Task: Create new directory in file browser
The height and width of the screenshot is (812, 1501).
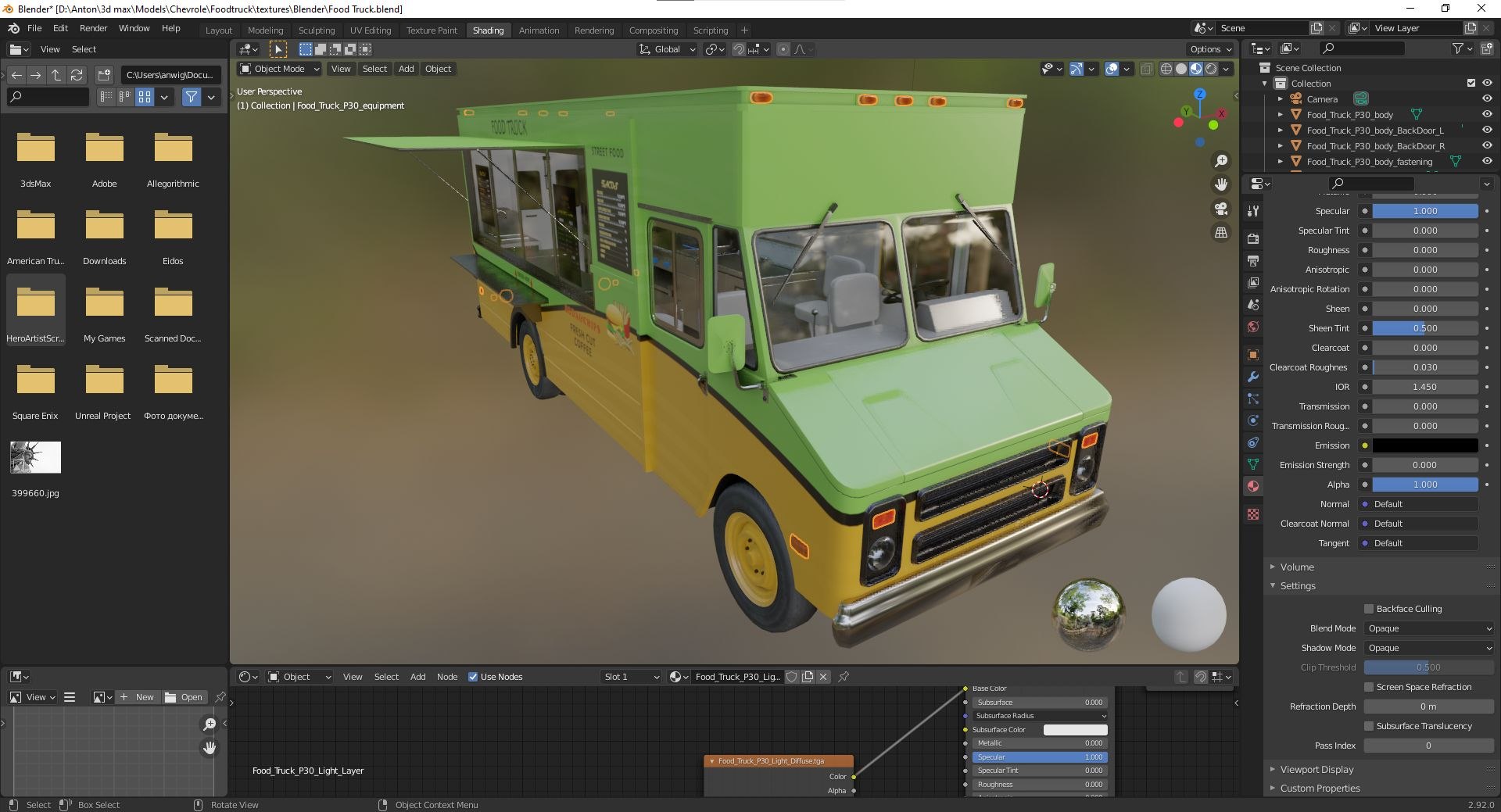Action: click(x=104, y=75)
